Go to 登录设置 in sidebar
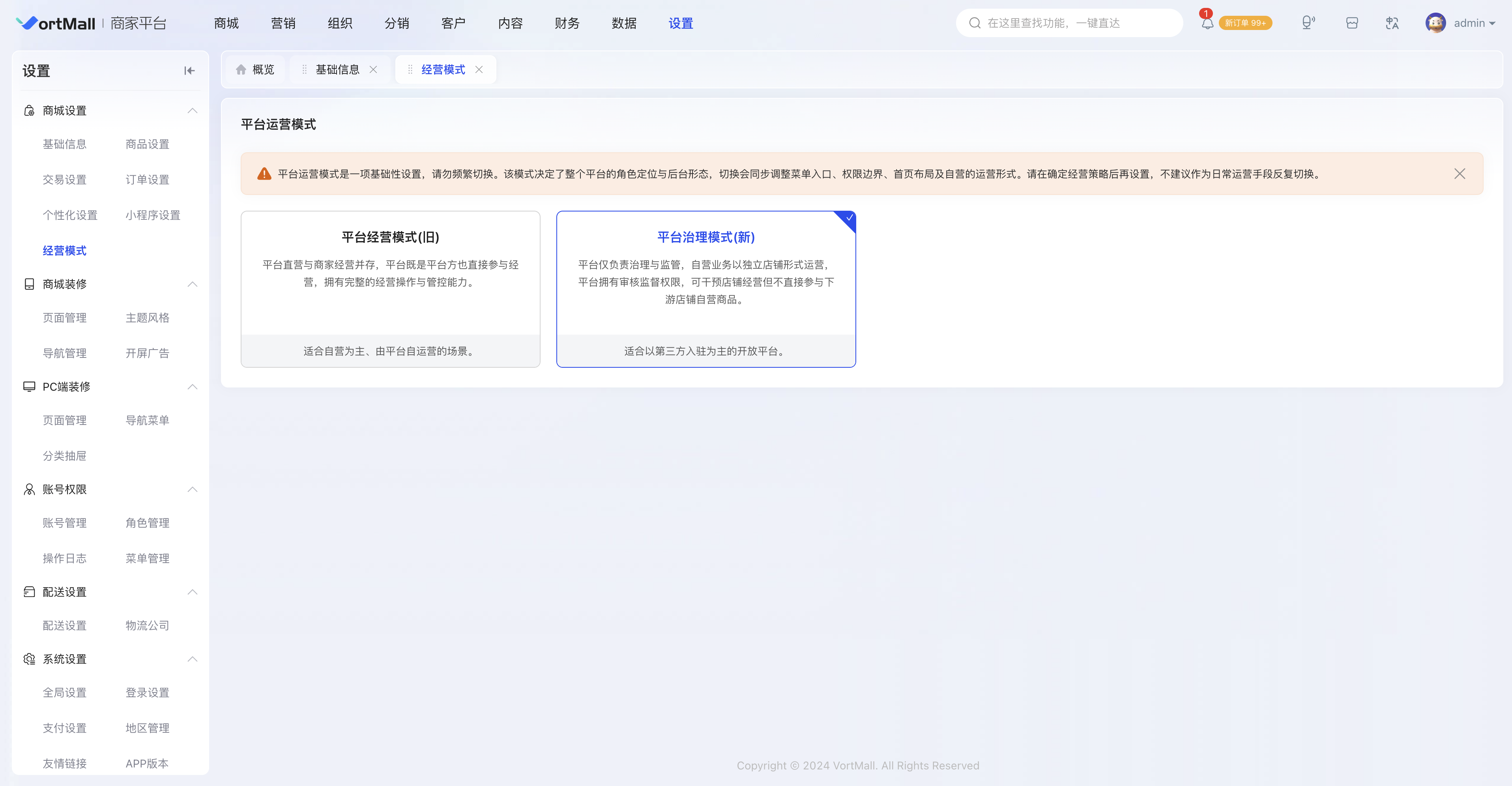 (x=147, y=692)
